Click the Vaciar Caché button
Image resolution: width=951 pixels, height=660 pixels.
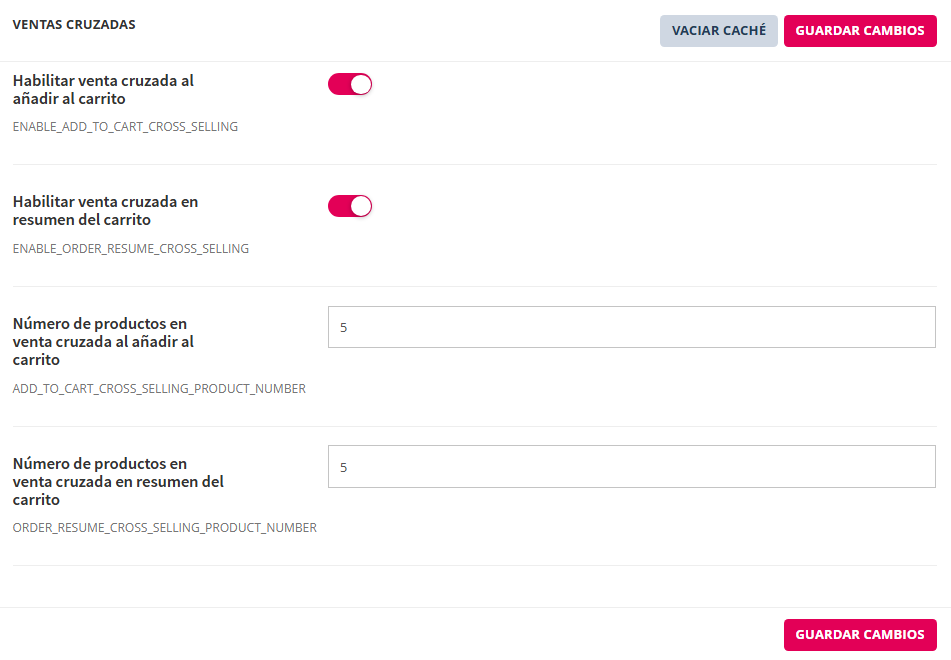click(x=719, y=31)
